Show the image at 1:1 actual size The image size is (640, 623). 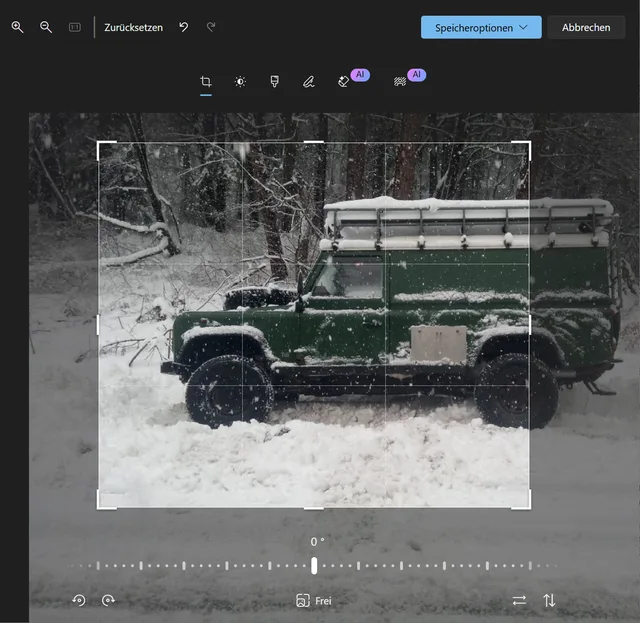74,27
